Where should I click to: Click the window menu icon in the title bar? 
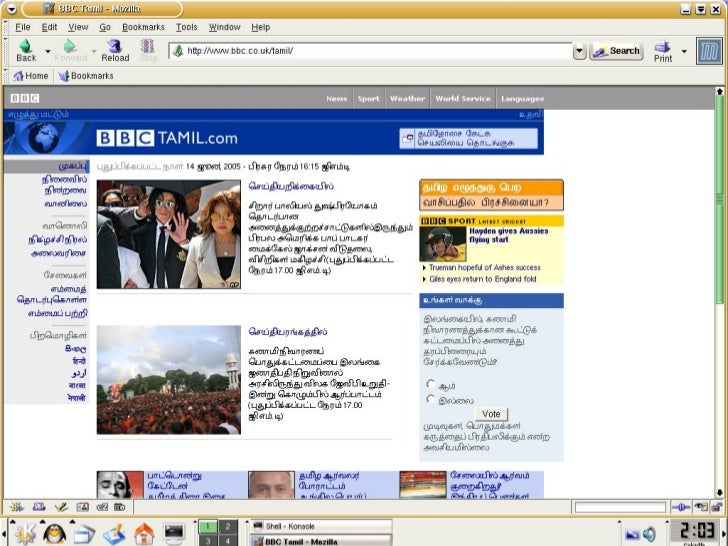click(x=11, y=9)
